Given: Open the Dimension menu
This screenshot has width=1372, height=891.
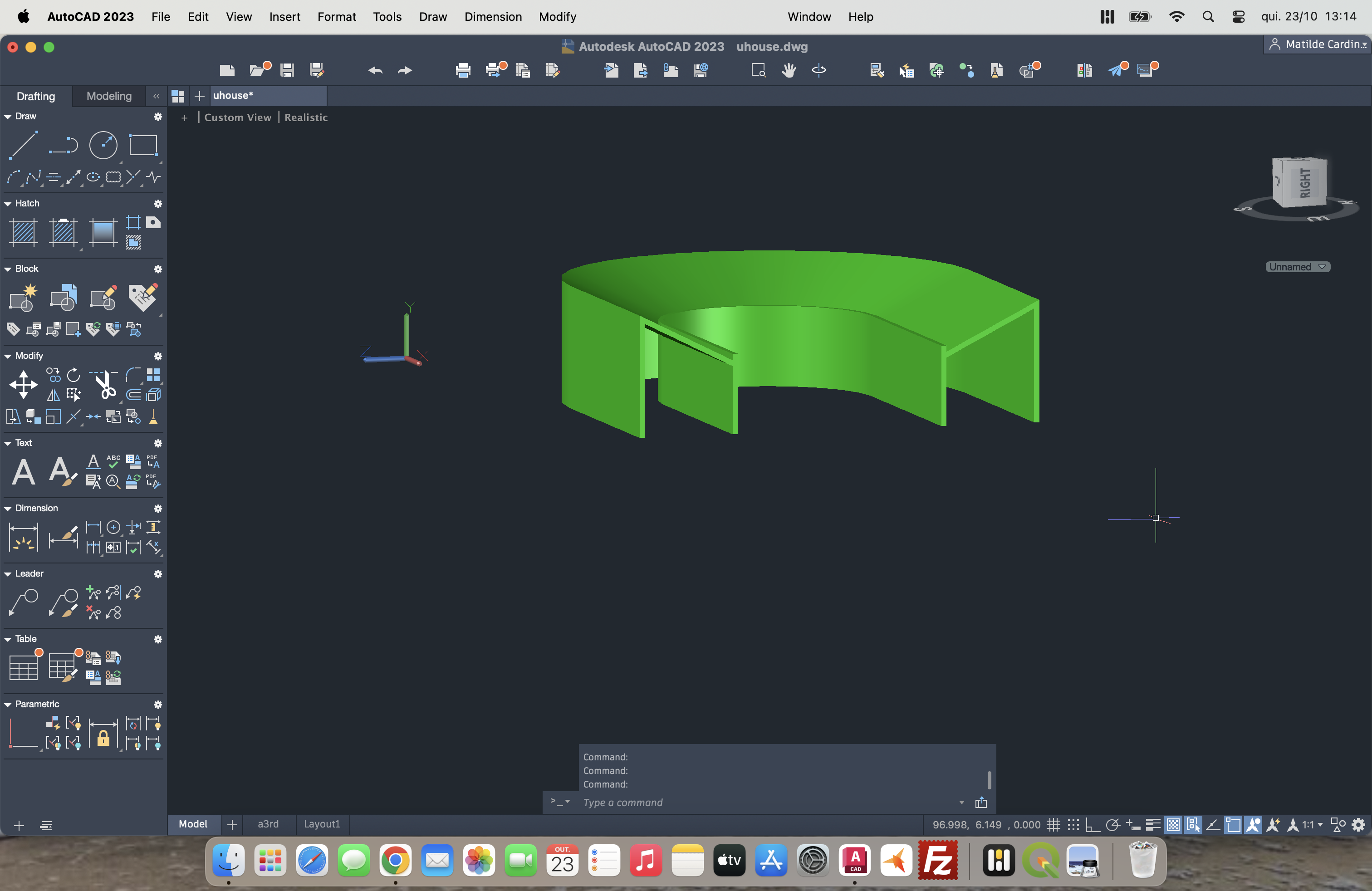Looking at the screenshot, I should click(493, 17).
